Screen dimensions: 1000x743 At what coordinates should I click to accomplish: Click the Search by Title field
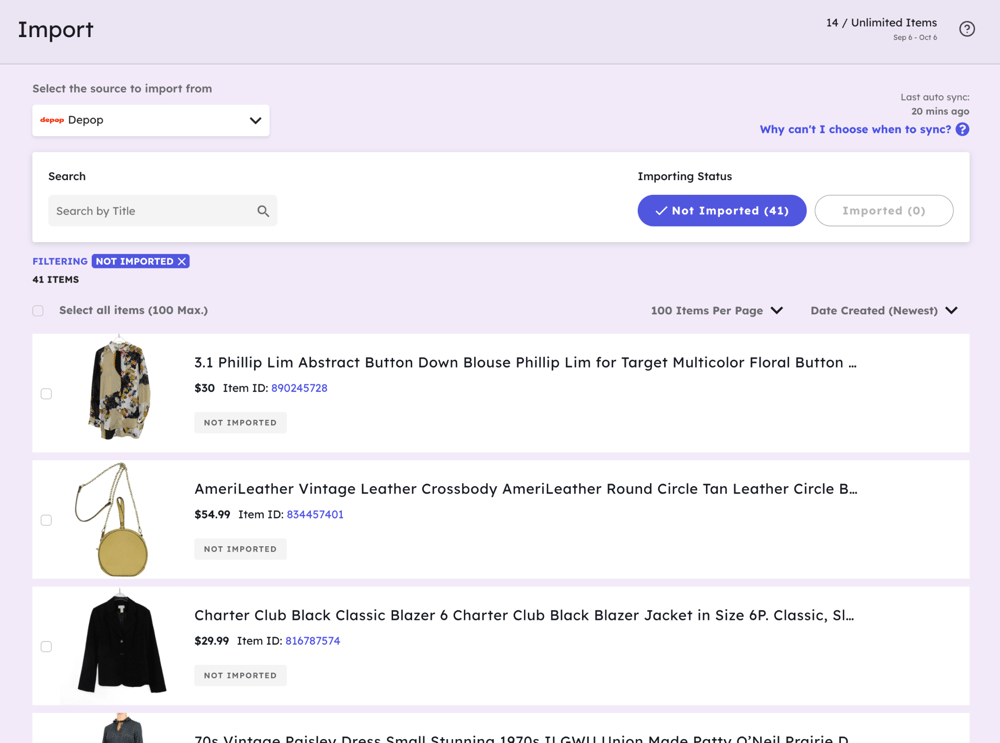pos(163,211)
